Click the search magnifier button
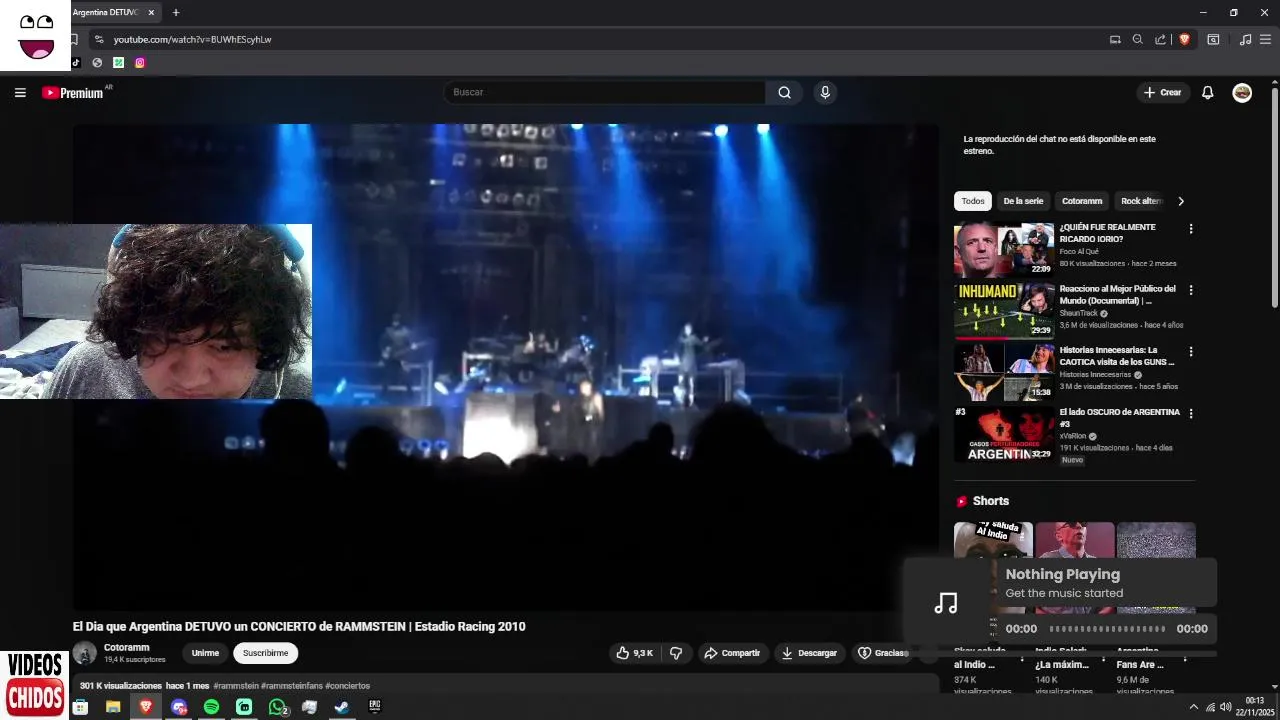The image size is (1280, 720). coord(785,92)
